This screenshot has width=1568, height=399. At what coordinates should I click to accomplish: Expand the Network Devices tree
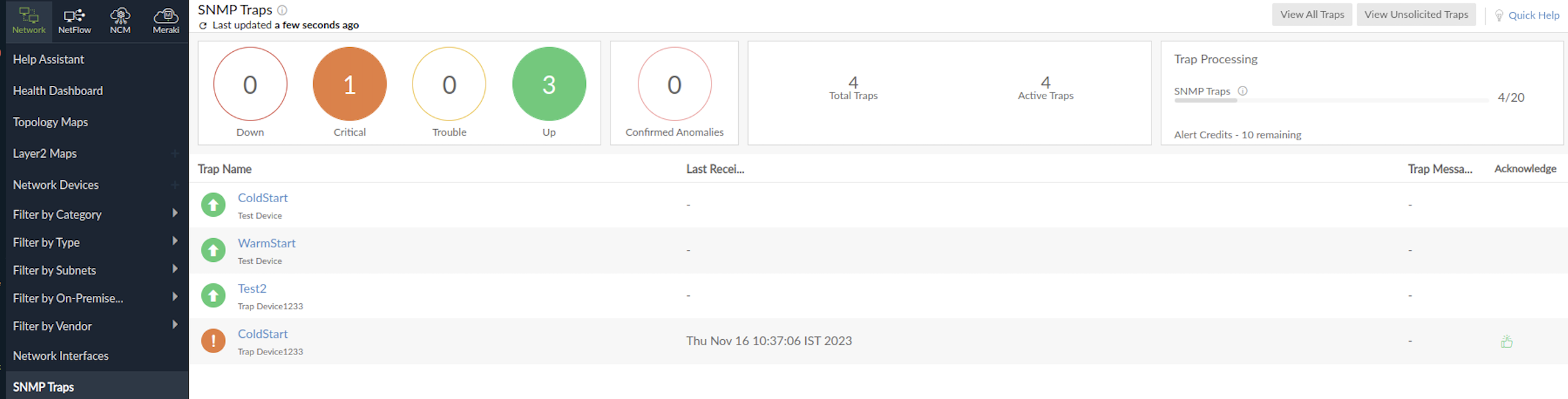(x=175, y=185)
